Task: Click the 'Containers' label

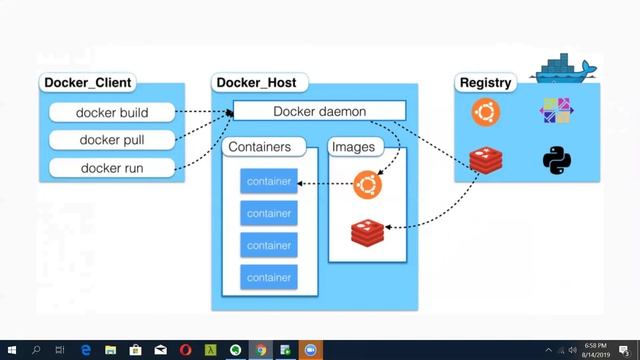Action: [x=264, y=147]
